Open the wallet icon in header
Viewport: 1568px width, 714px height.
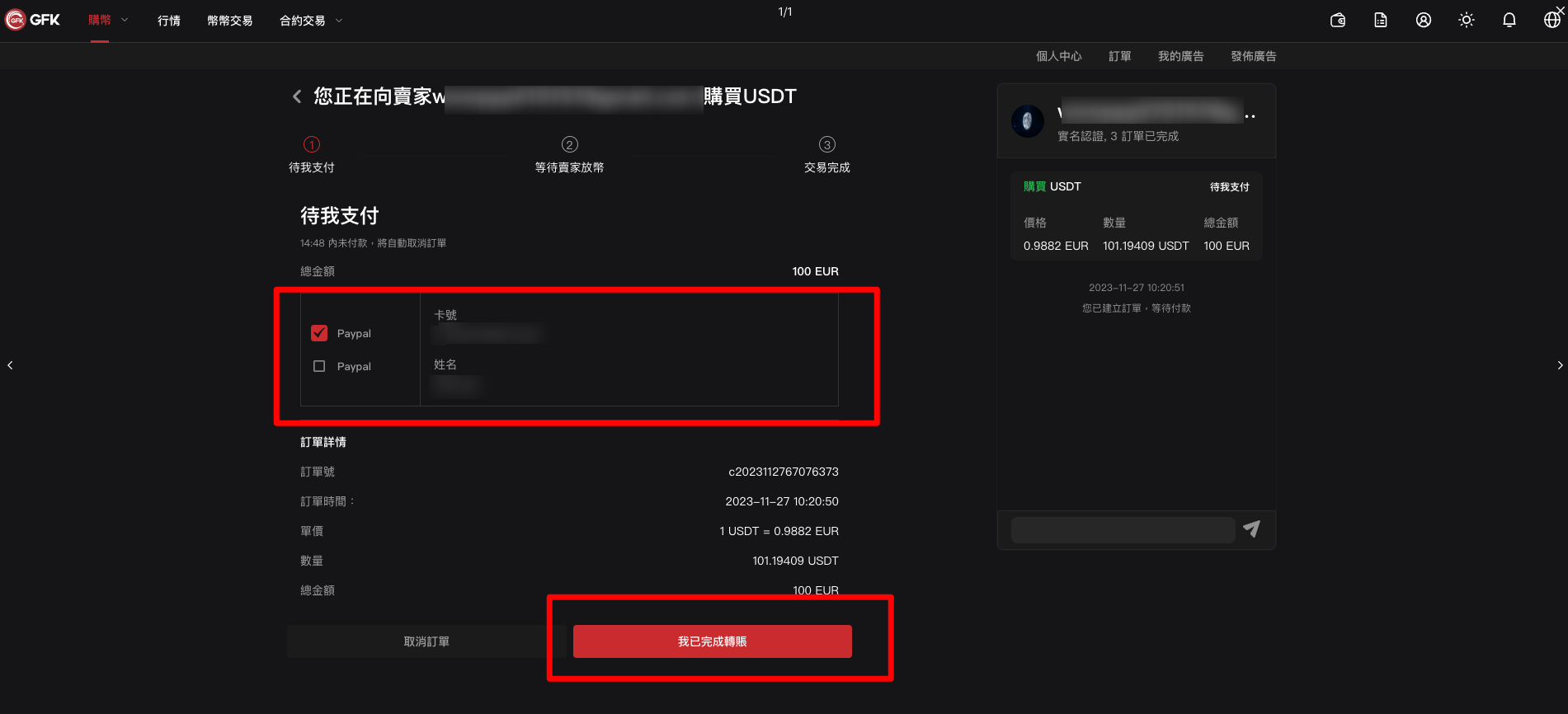pos(1338,21)
